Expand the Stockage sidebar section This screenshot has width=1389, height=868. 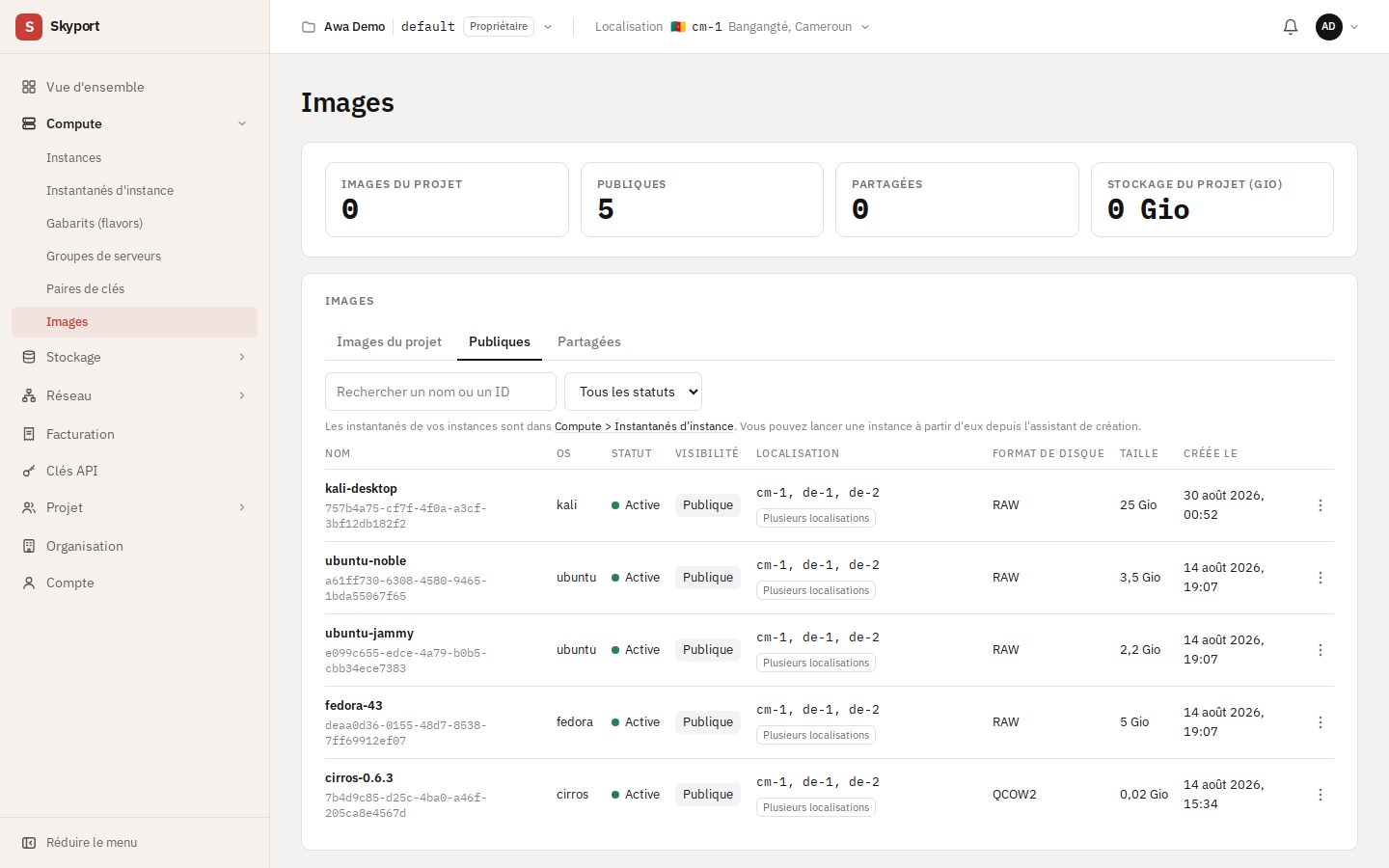tap(242, 357)
